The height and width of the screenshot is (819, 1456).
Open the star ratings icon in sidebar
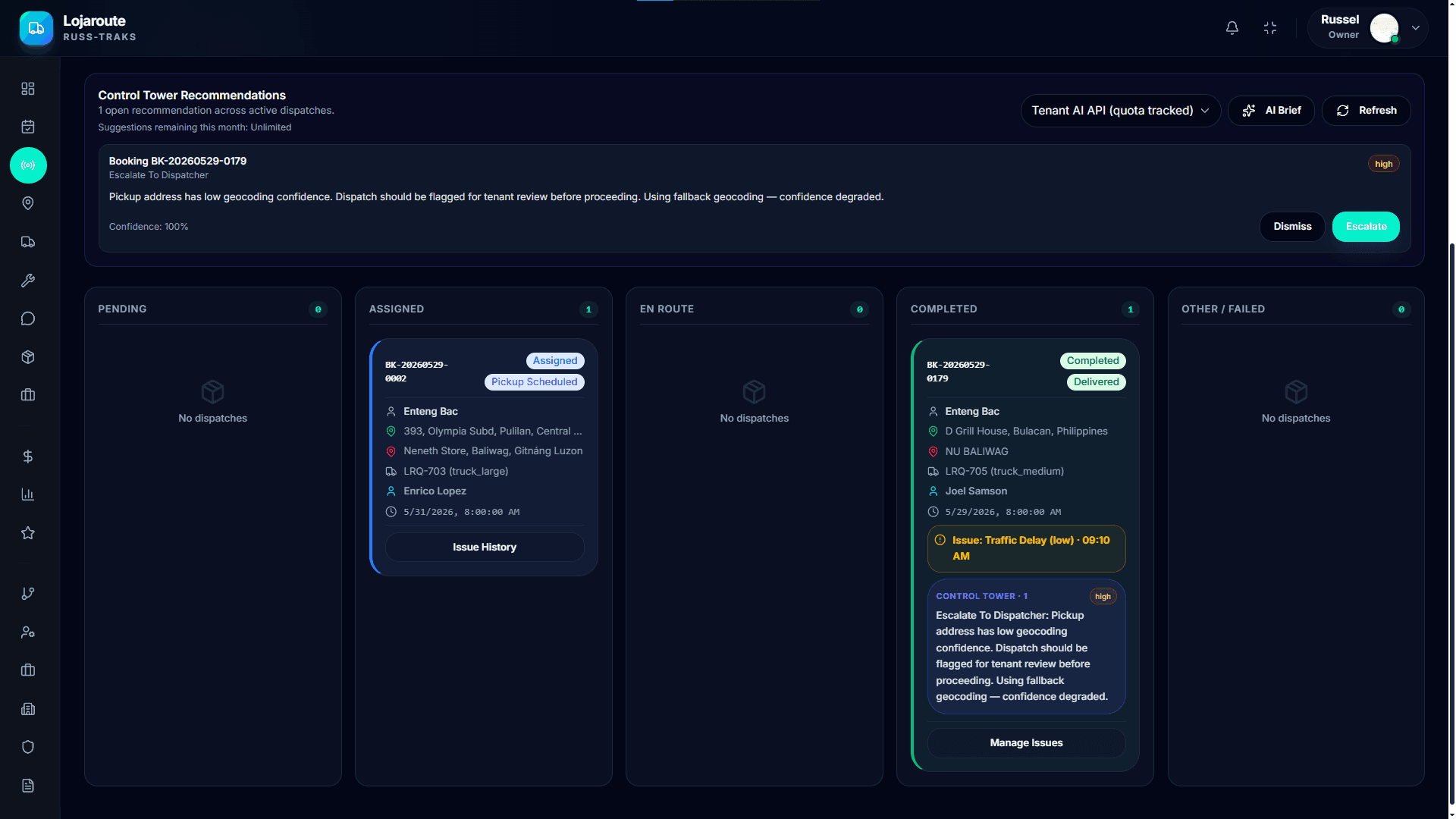(x=28, y=533)
